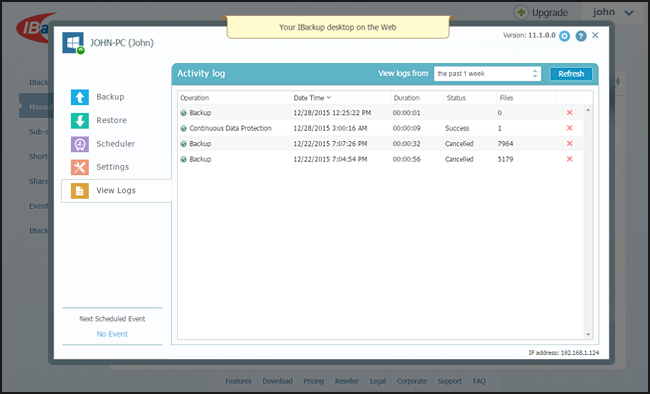Click the Duration column header
The width and height of the screenshot is (650, 394).
point(406,98)
